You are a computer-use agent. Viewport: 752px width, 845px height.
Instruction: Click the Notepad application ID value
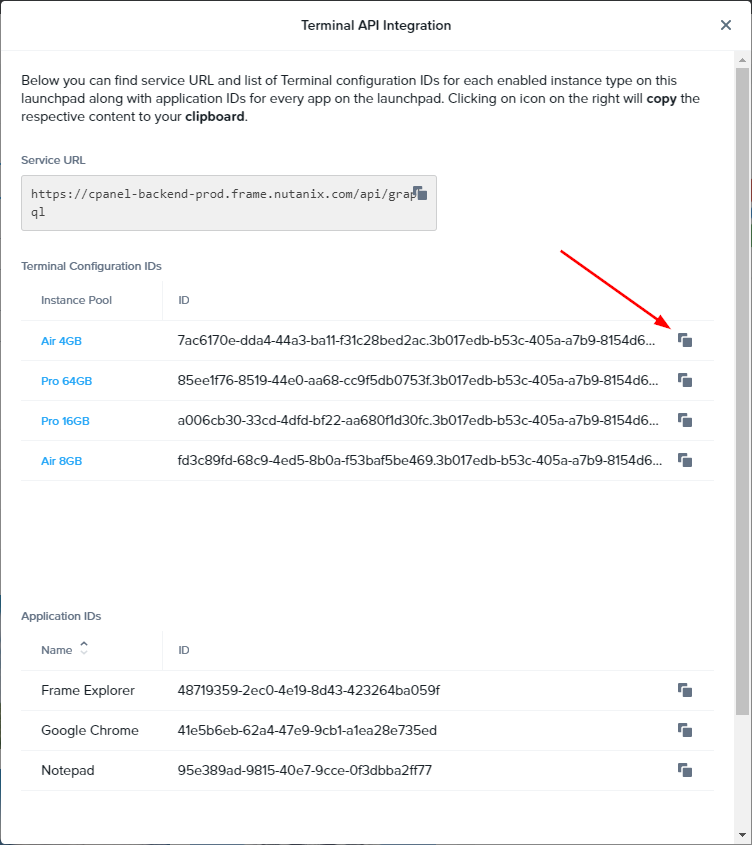point(304,771)
